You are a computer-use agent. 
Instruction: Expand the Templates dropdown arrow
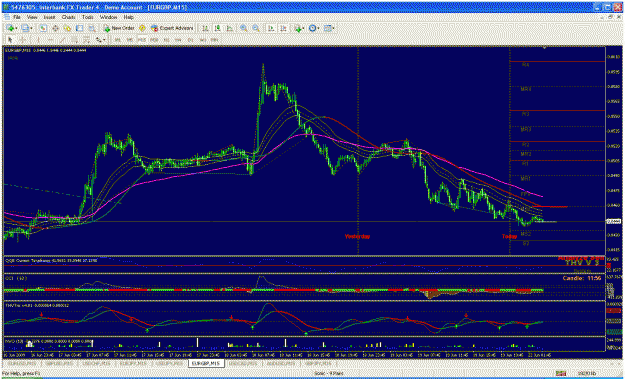point(333,28)
